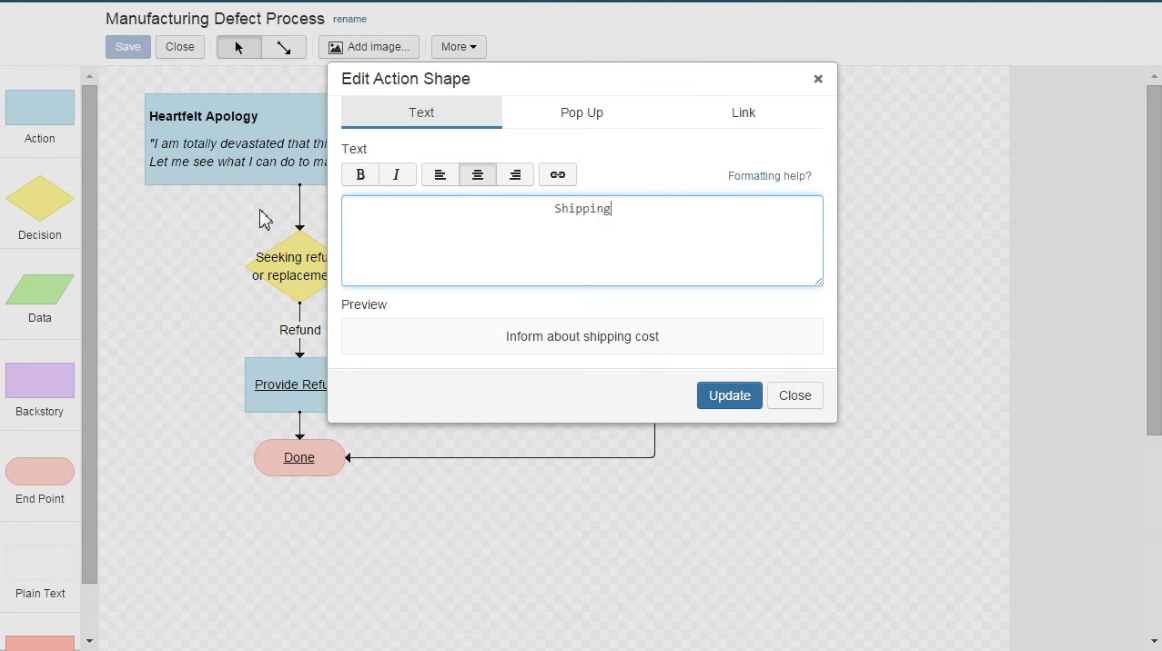Rename the Manufacturing Defect Process
Screen dimensions: 1162x651
point(350,19)
